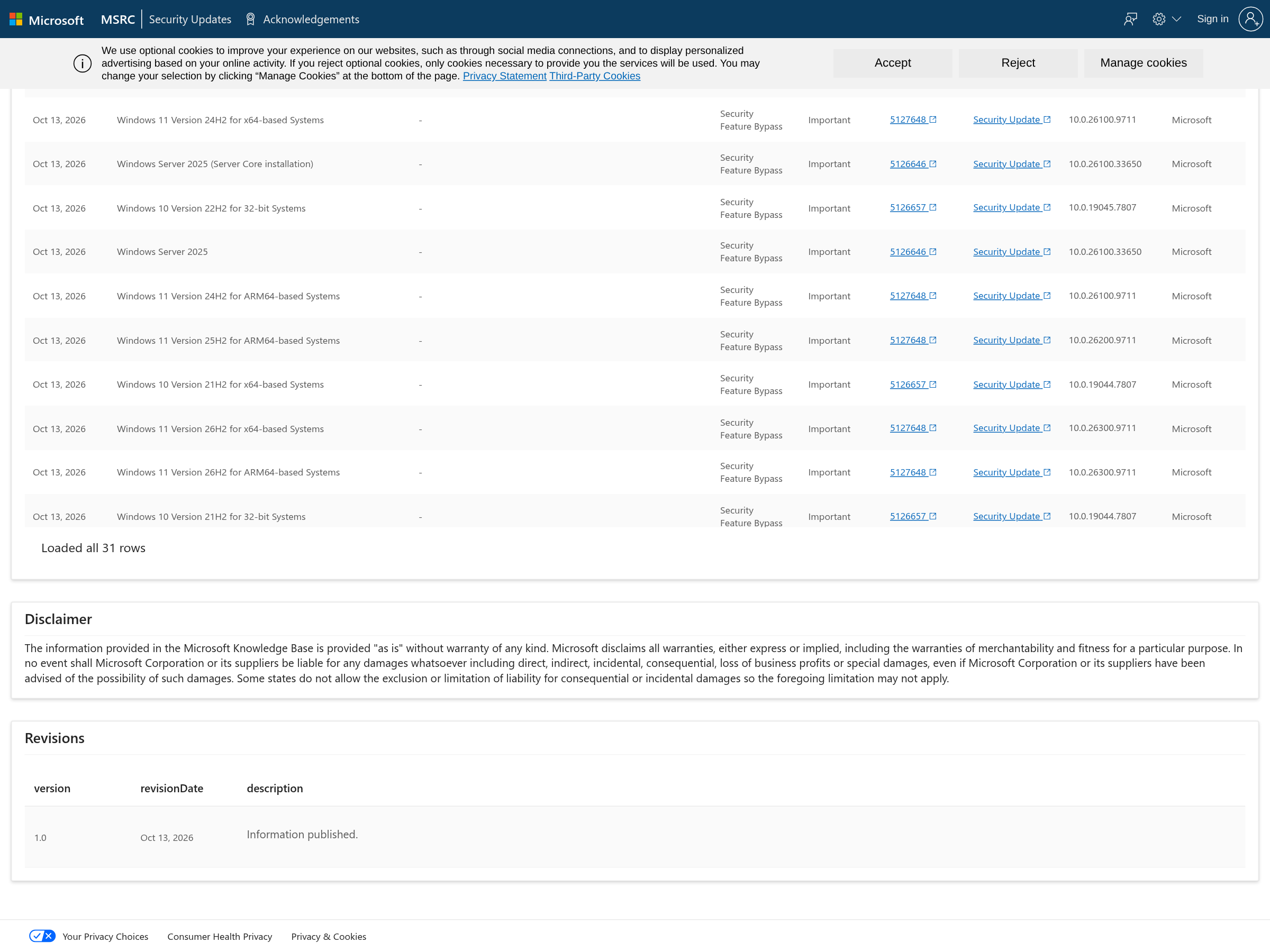This screenshot has height=952, width=1270.
Task: Open the feedback icon in the header
Action: point(1130,20)
